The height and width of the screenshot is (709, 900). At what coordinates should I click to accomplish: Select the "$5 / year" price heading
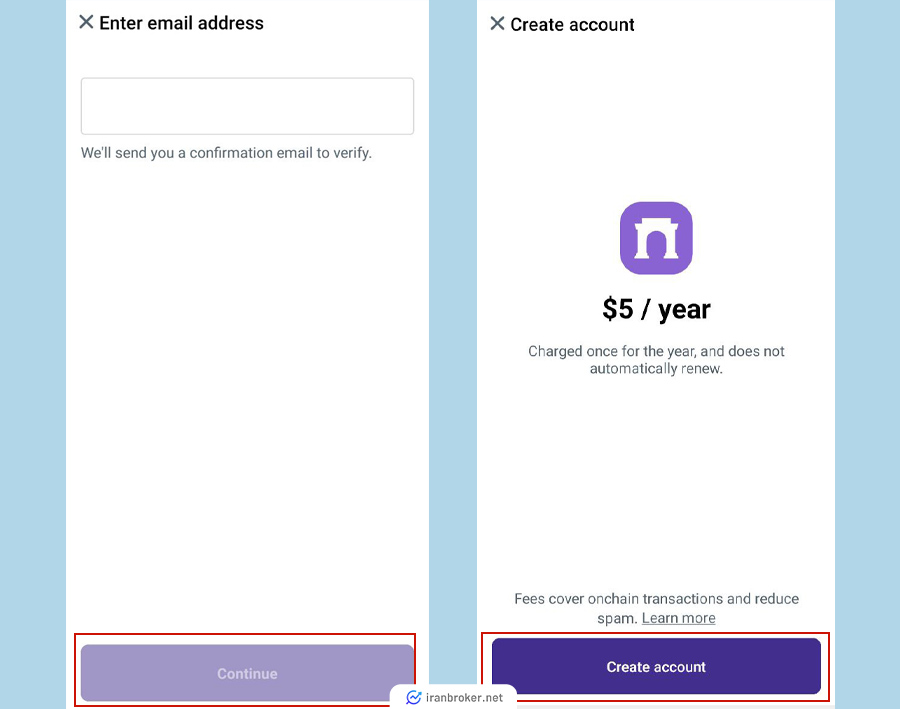pyautogui.click(x=656, y=309)
